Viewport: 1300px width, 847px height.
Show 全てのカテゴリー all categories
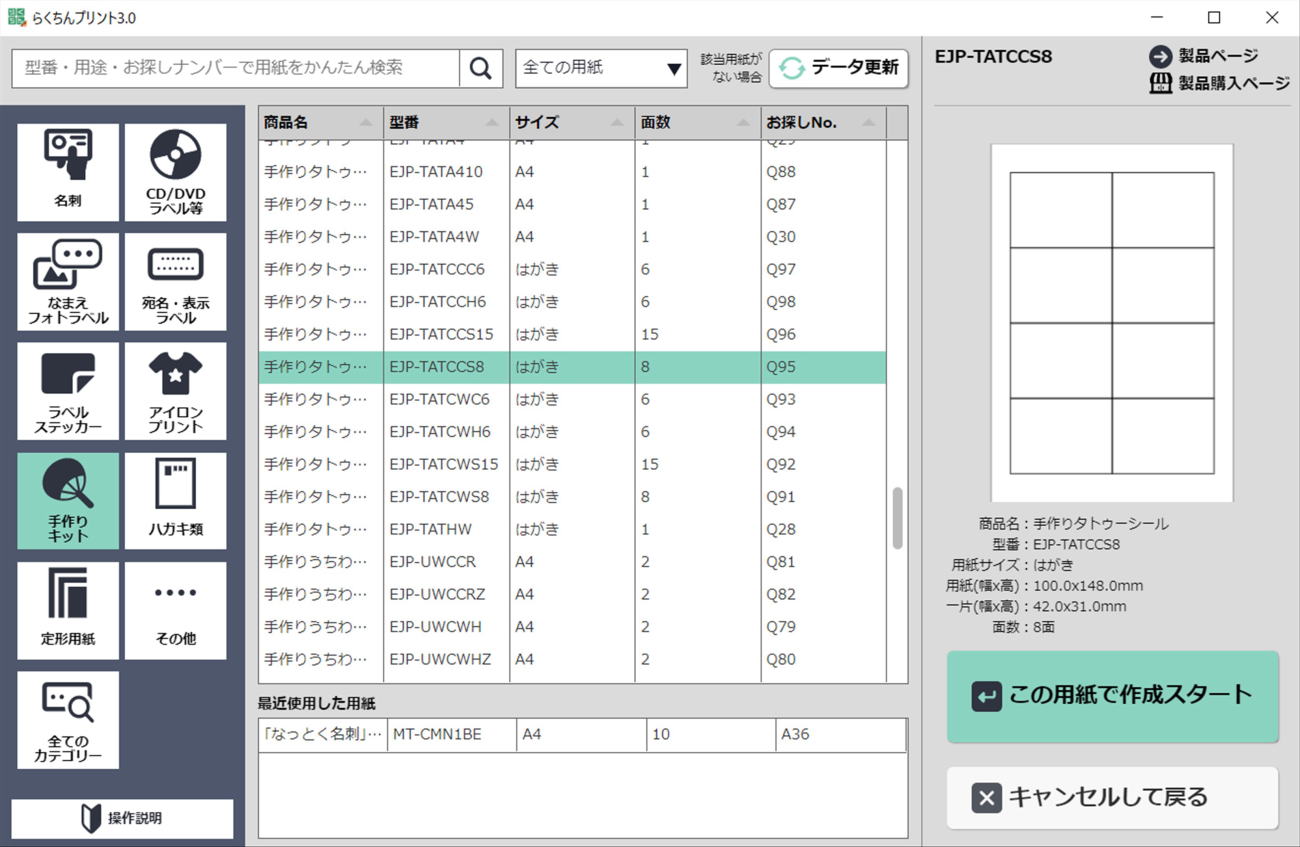68,720
